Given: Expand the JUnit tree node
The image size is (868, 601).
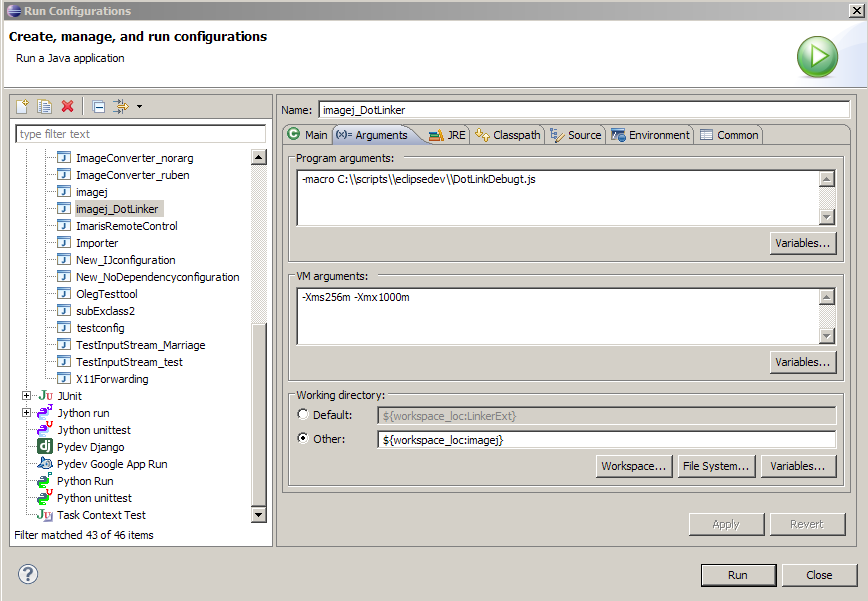Looking at the screenshot, I should click(x=27, y=396).
